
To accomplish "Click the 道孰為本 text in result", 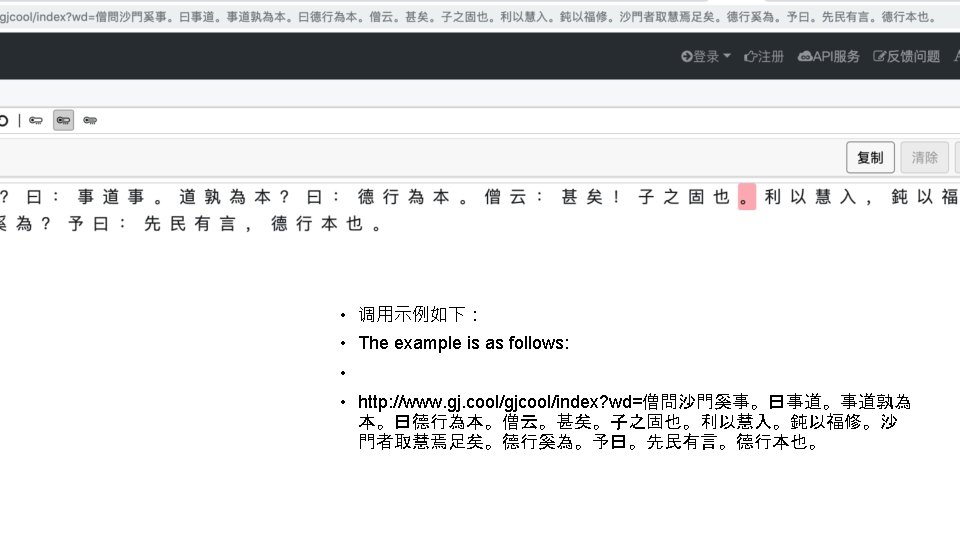I will (x=225, y=197).
